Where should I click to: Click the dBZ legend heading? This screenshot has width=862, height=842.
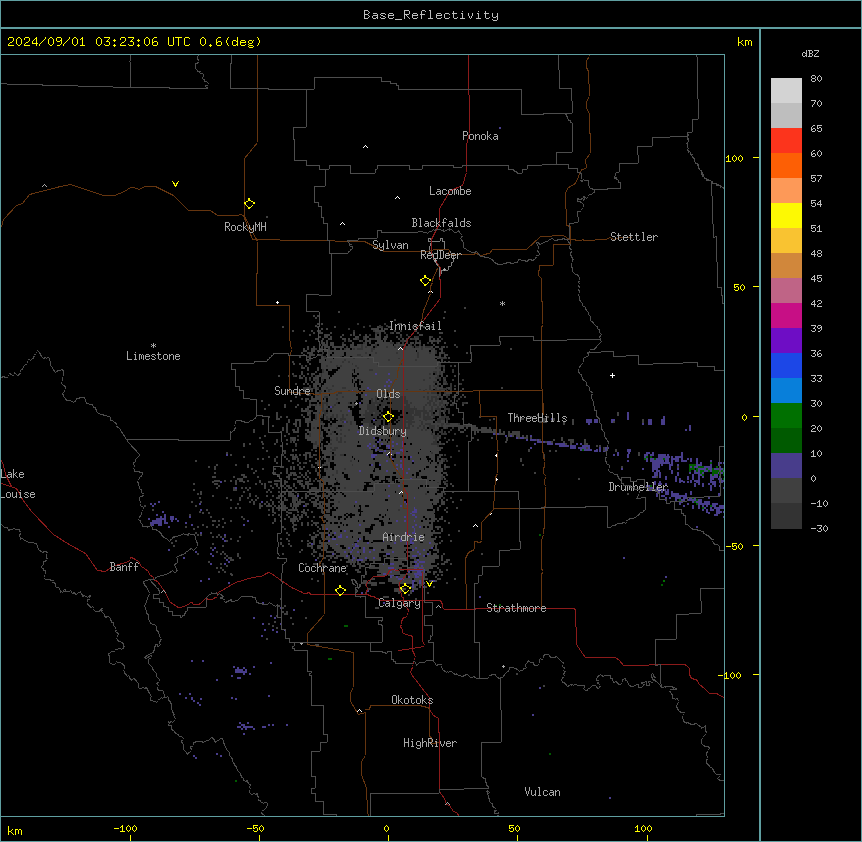[x=810, y=53]
